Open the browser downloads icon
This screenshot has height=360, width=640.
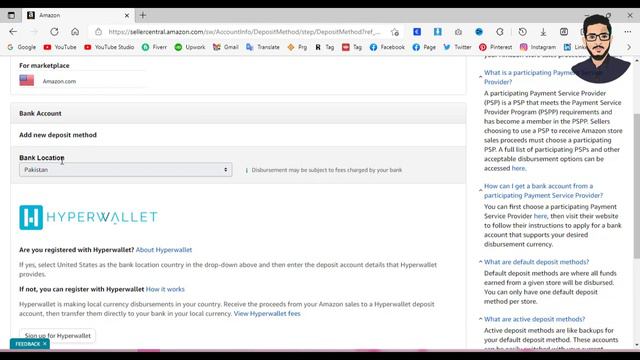tap(543, 32)
